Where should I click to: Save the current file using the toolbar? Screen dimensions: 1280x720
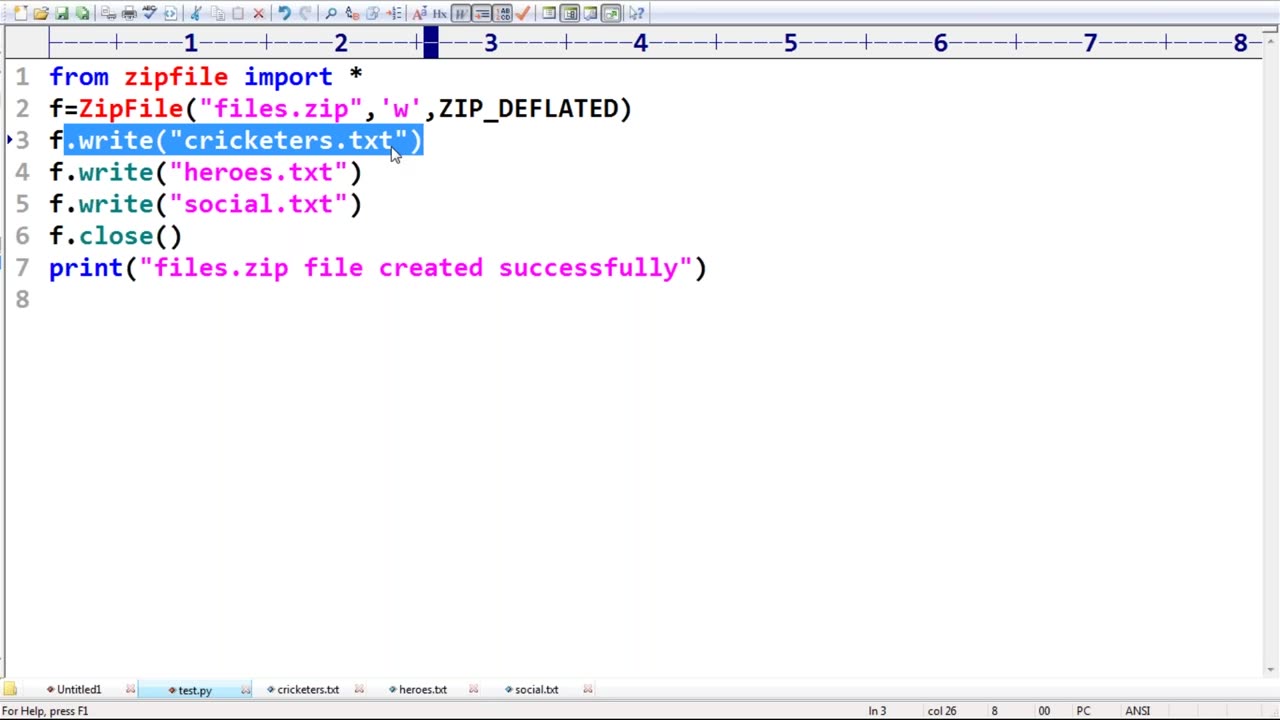pyautogui.click(x=62, y=13)
